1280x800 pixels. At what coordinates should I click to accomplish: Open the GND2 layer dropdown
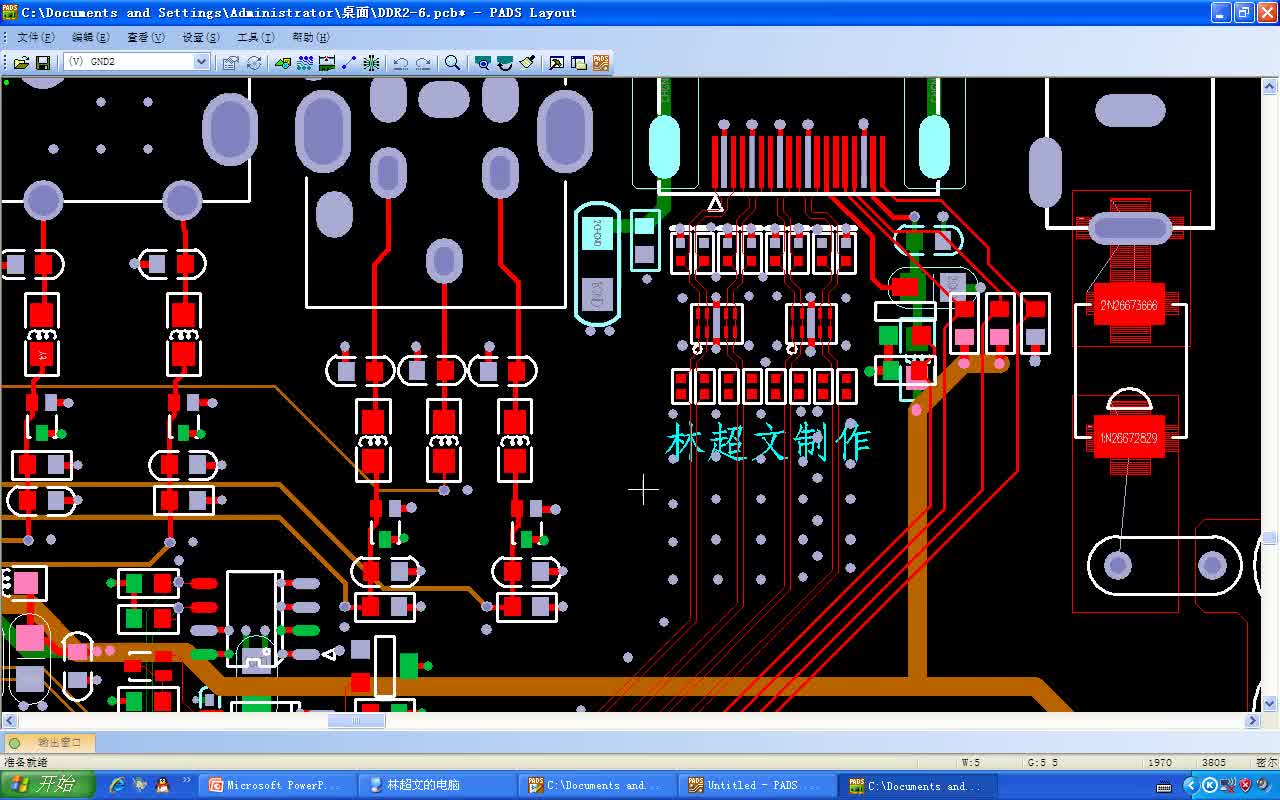(x=201, y=62)
